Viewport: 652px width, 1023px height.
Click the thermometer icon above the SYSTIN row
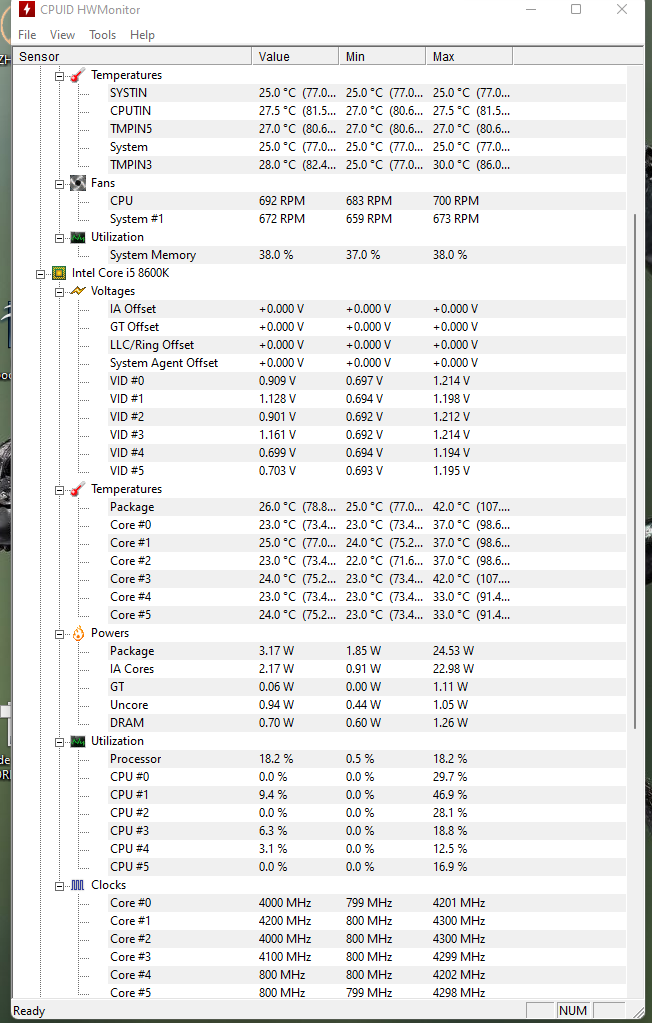pos(77,75)
